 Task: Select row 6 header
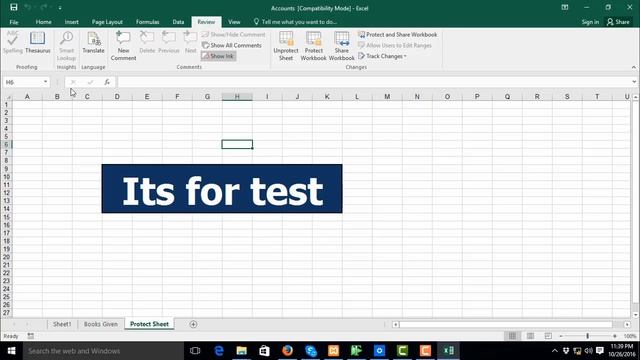(x=6, y=144)
